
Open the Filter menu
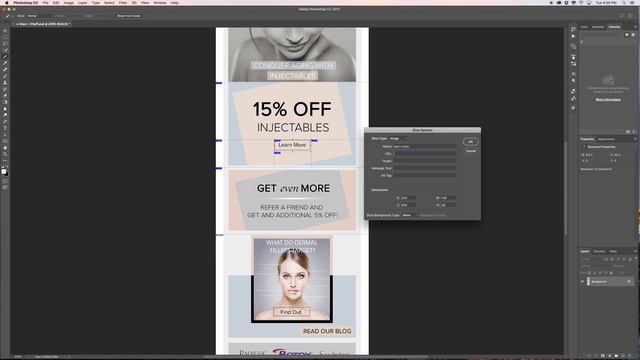pyautogui.click(x=123, y=3)
